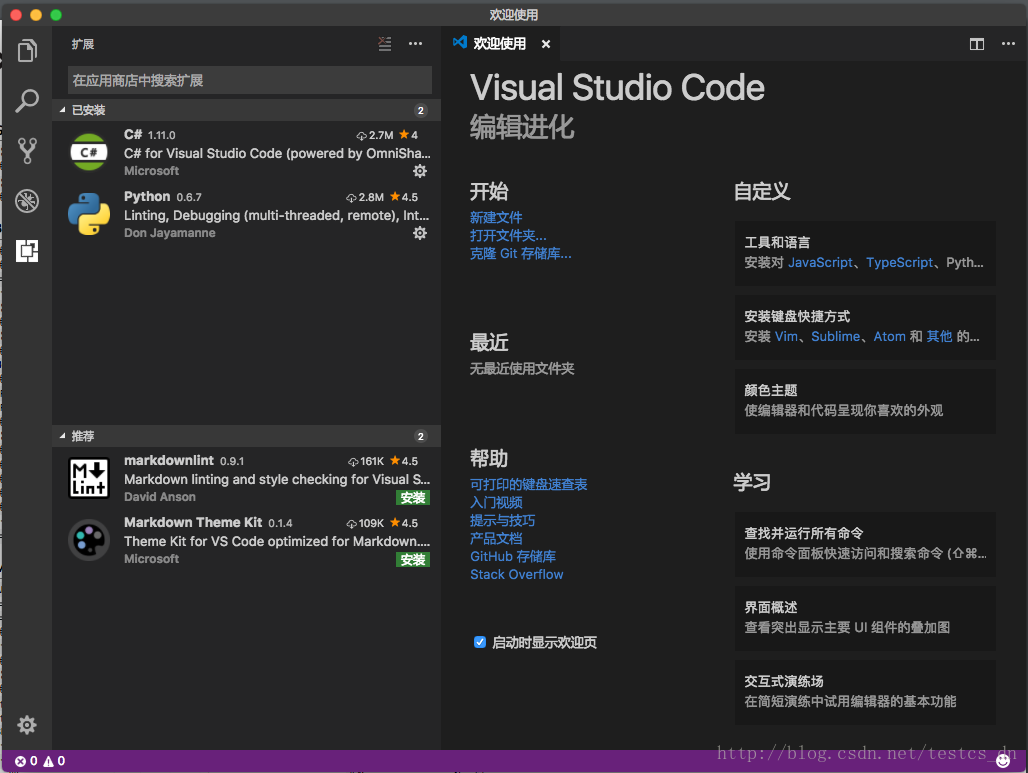Select the C# for Visual Studio Code description
This screenshot has height=773, width=1028.
click(277, 153)
